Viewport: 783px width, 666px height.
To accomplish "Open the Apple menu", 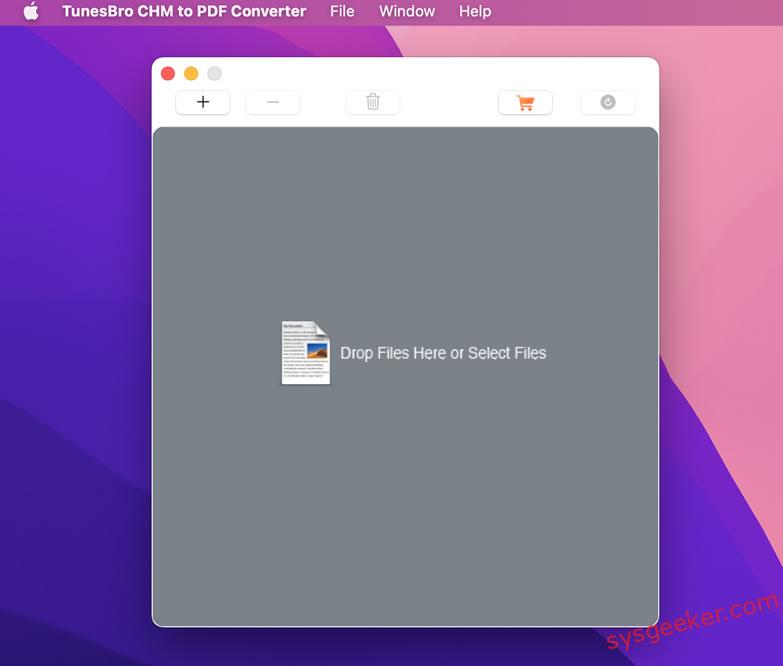I will click(x=31, y=11).
